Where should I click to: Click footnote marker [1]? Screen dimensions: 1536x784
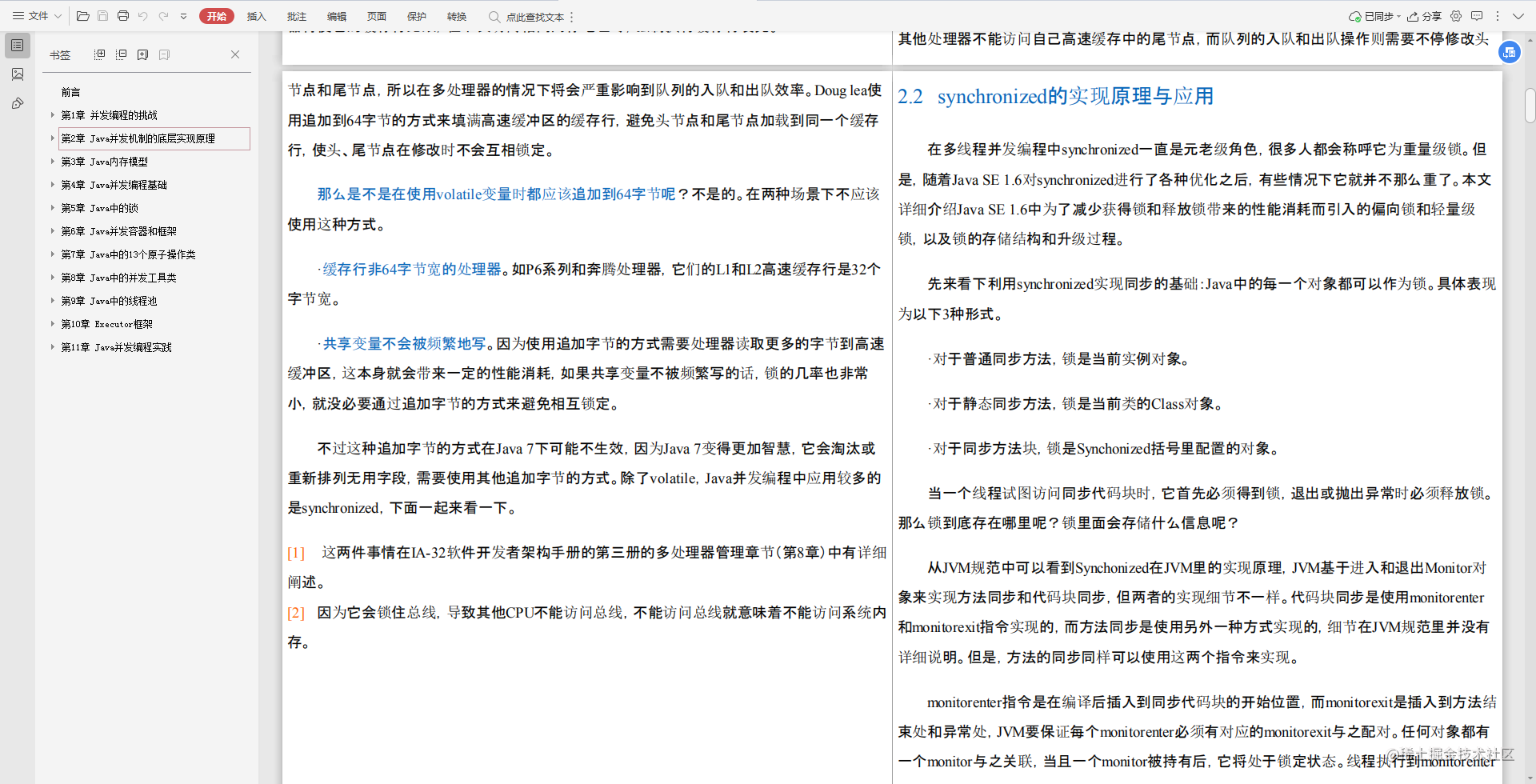point(296,553)
